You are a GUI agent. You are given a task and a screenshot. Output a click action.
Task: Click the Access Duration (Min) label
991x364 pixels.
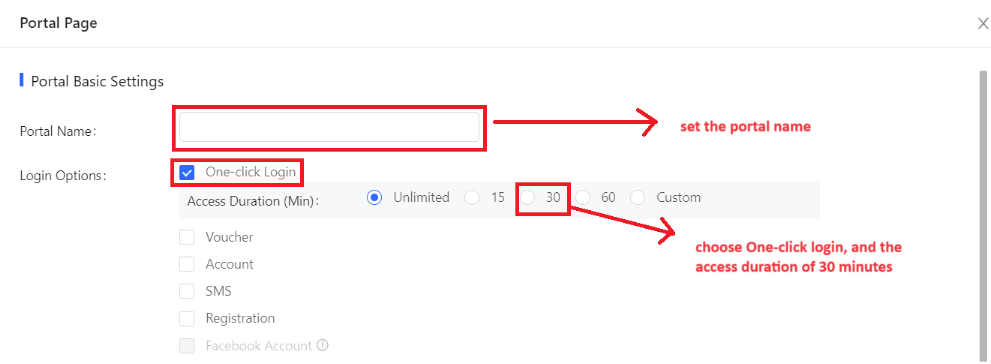(x=253, y=202)
